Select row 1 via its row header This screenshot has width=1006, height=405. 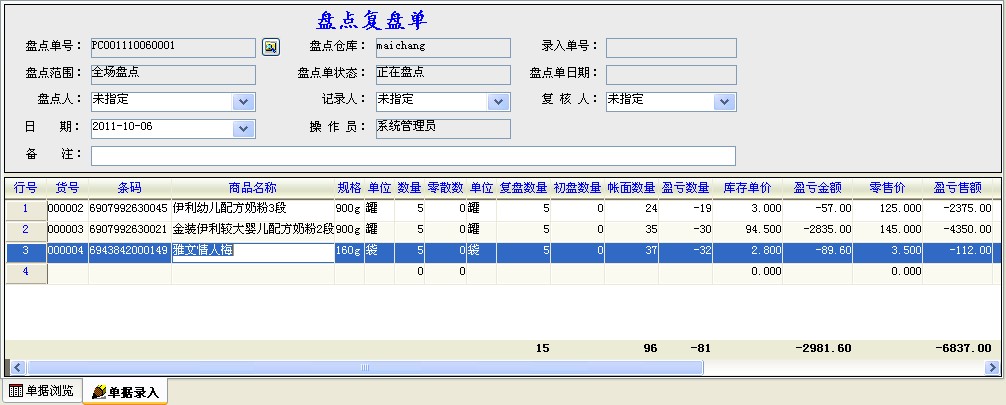(25, 208)
